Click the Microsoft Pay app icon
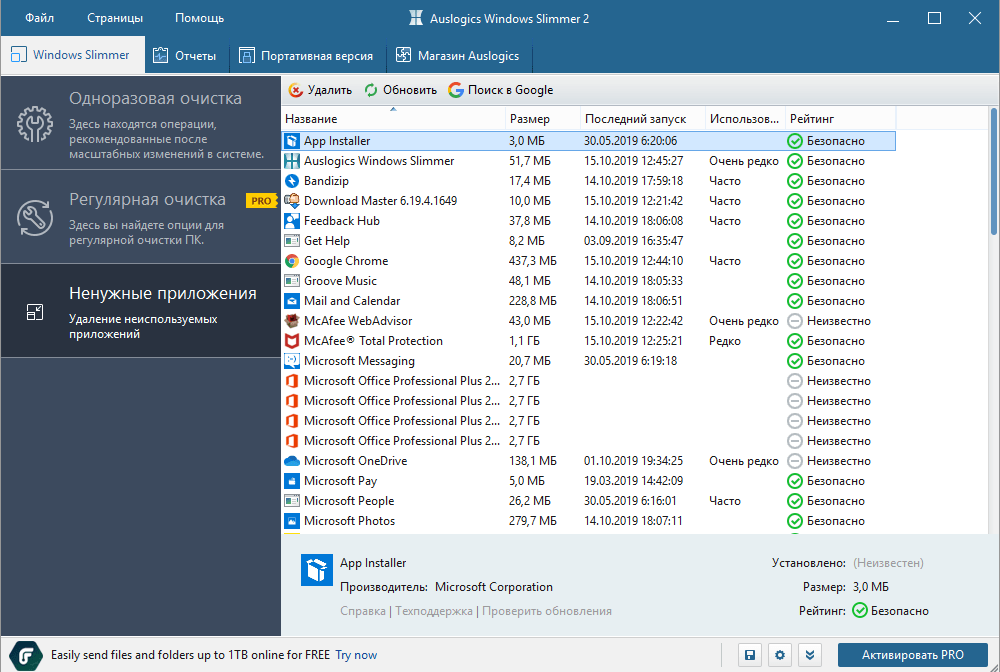The height and width of the screenshot is (672, 1000). [291, 481]
